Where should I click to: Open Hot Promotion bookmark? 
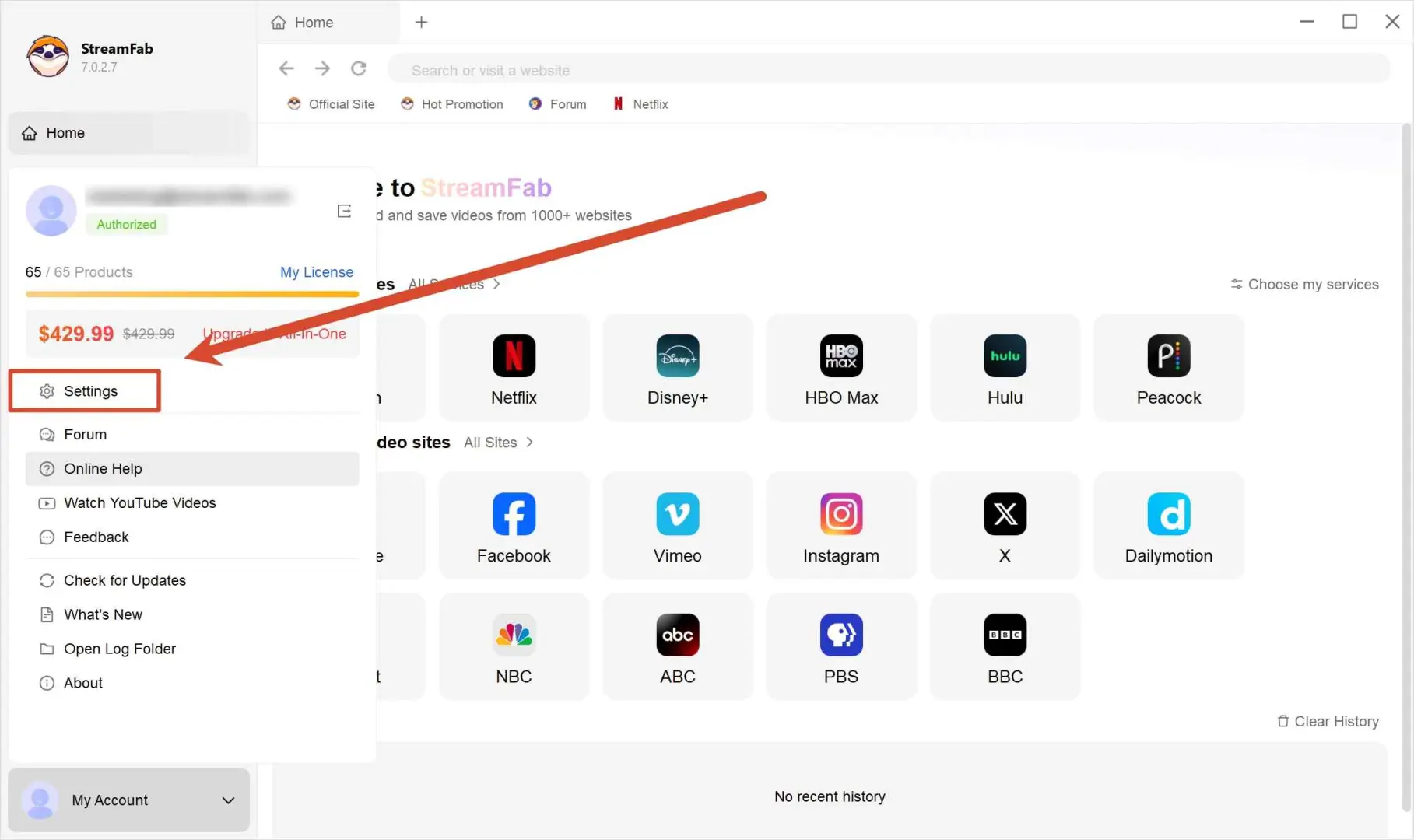coord(451,103)
